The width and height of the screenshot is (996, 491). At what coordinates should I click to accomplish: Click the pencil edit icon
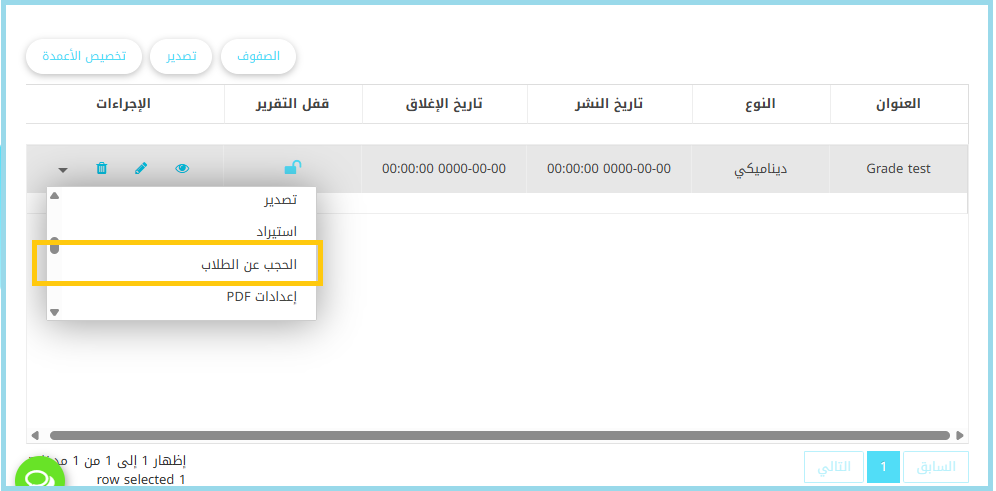141,169
